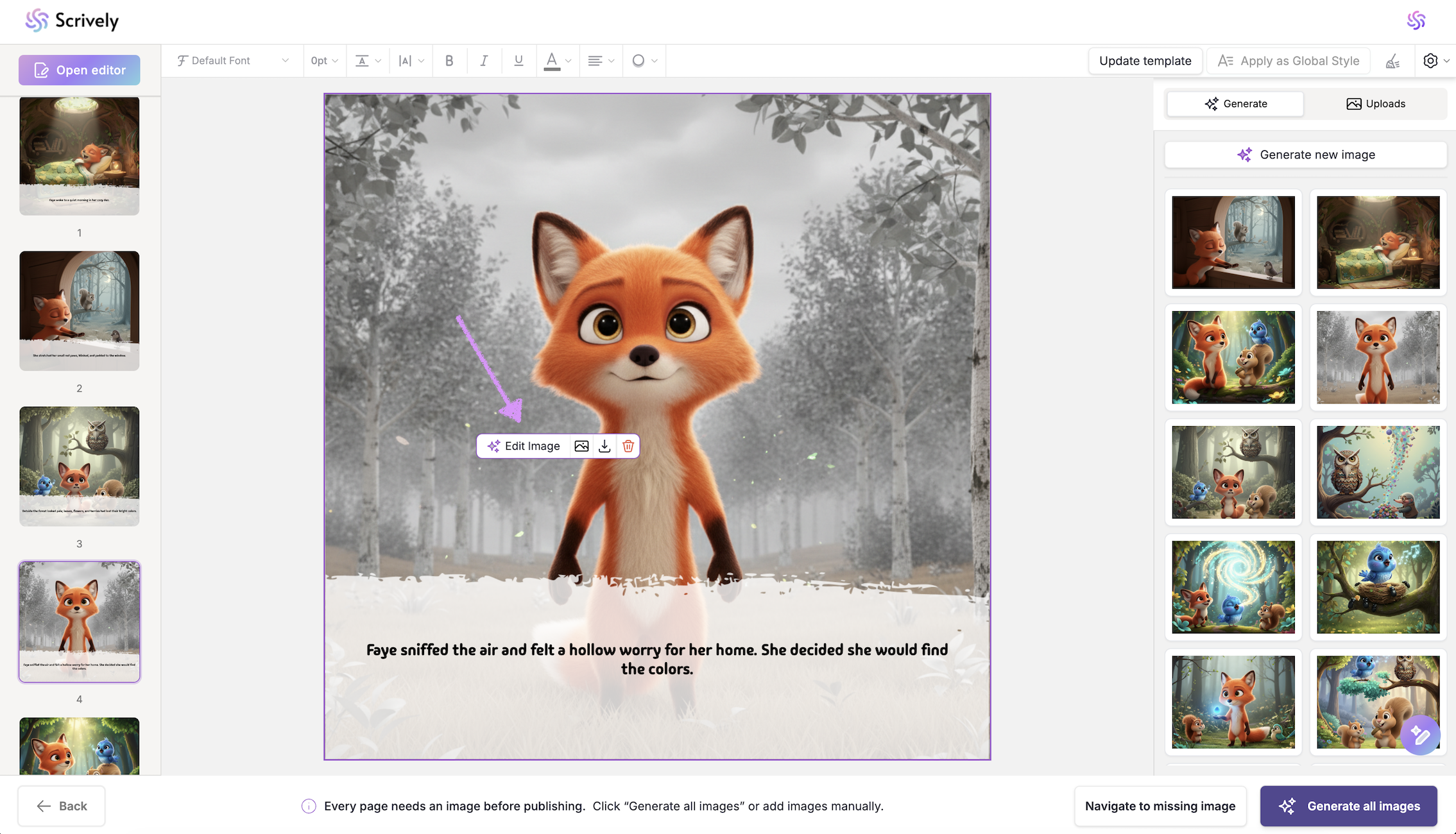Expand the text alignment dropdown
Viewport: 1456px width, 834px height.
[601, 61]
